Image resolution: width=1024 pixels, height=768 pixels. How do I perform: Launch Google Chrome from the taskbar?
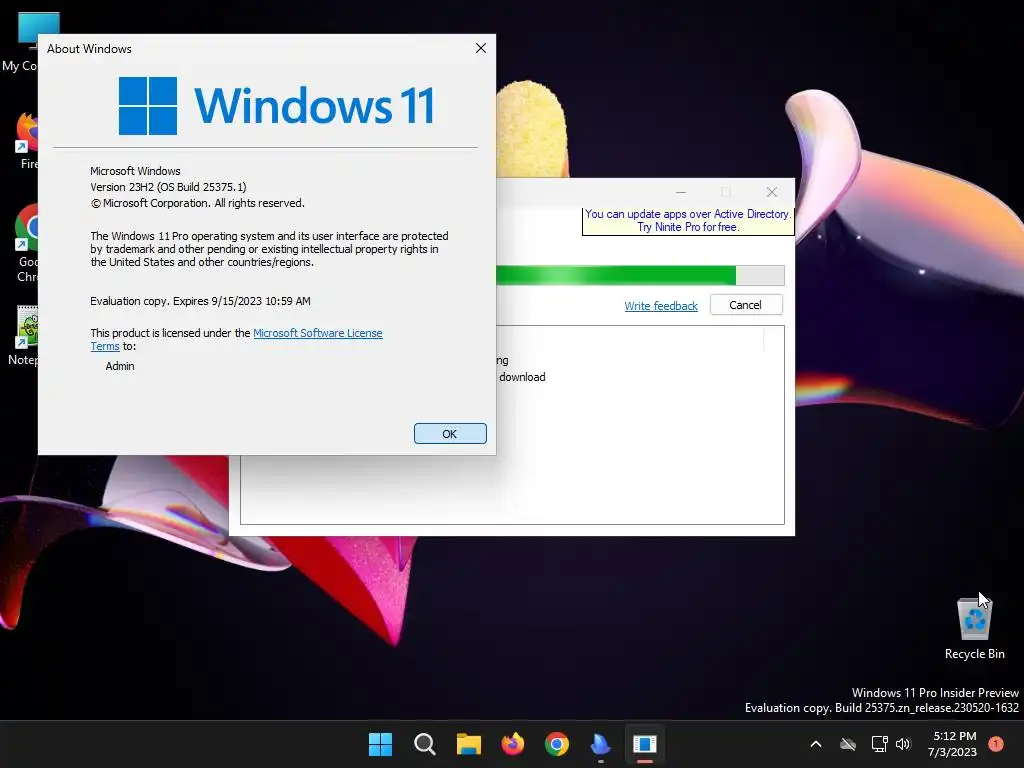(x=556, y=744)
